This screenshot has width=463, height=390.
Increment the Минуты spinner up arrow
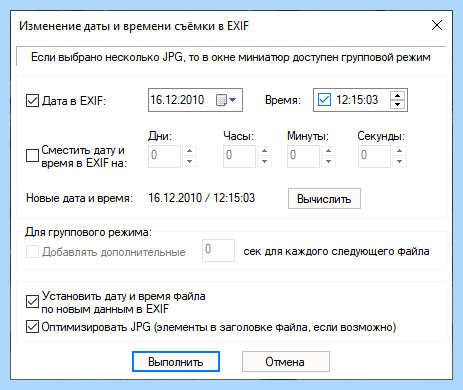[328, 151]
